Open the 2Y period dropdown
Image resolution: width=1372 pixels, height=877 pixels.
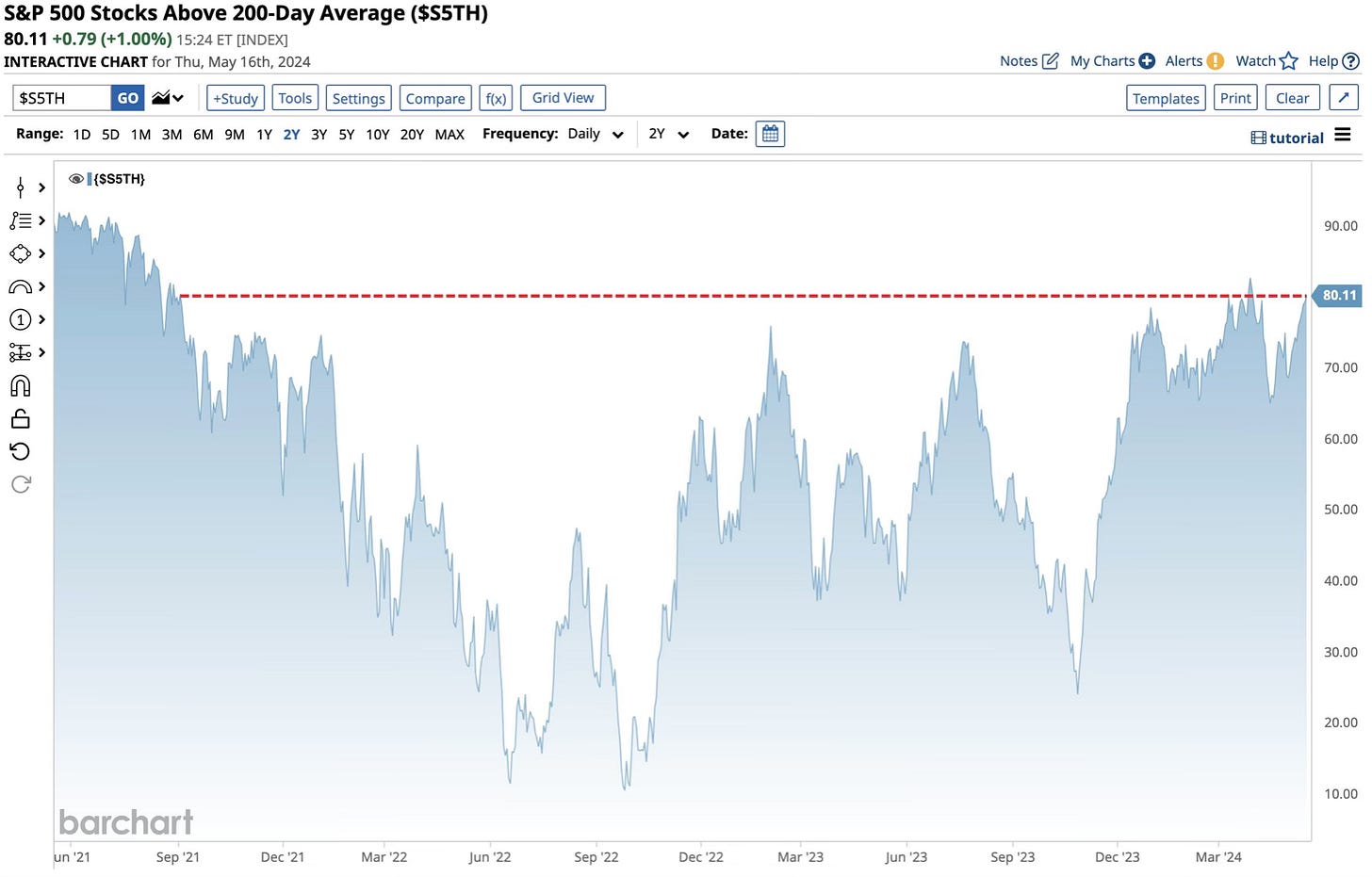(x=669, y=134)
